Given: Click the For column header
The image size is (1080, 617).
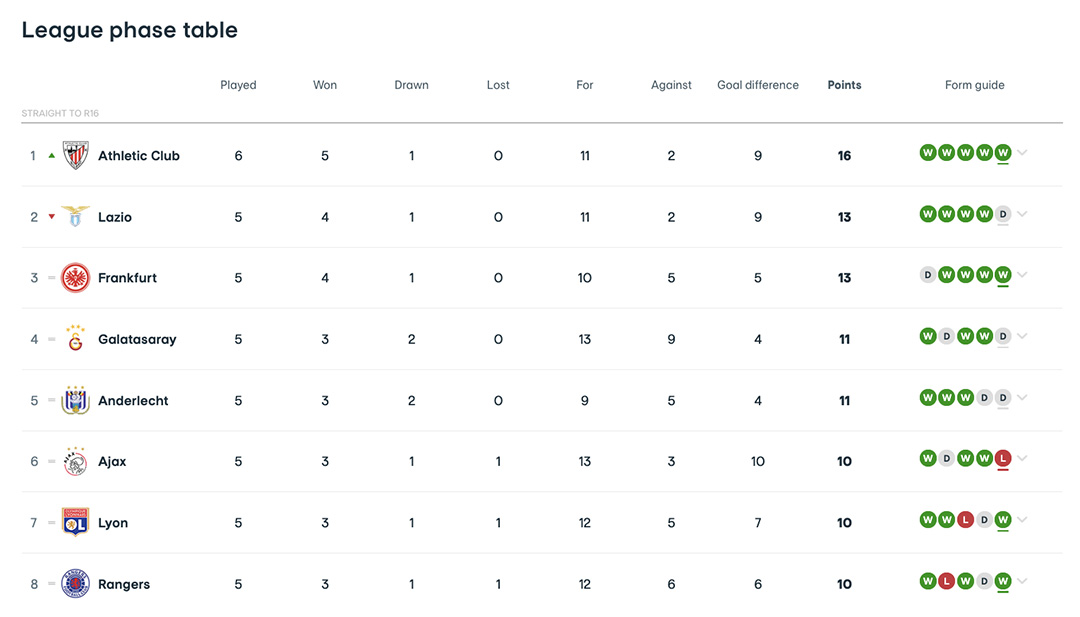Looking at the screenshot, I should tap(585, 85).
